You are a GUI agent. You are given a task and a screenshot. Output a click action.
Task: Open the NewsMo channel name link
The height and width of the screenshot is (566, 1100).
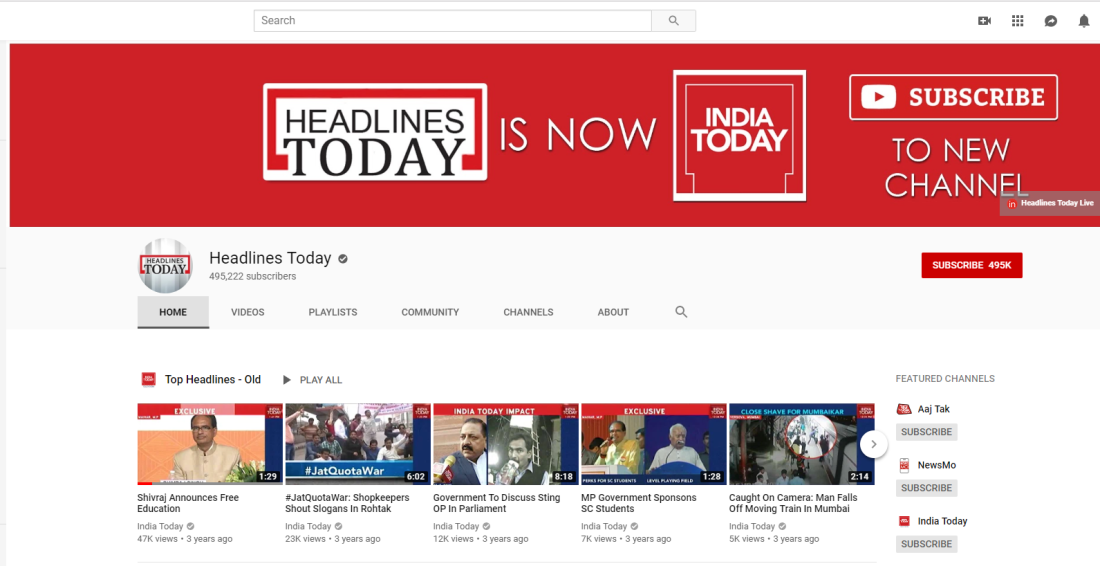[937, 465]
